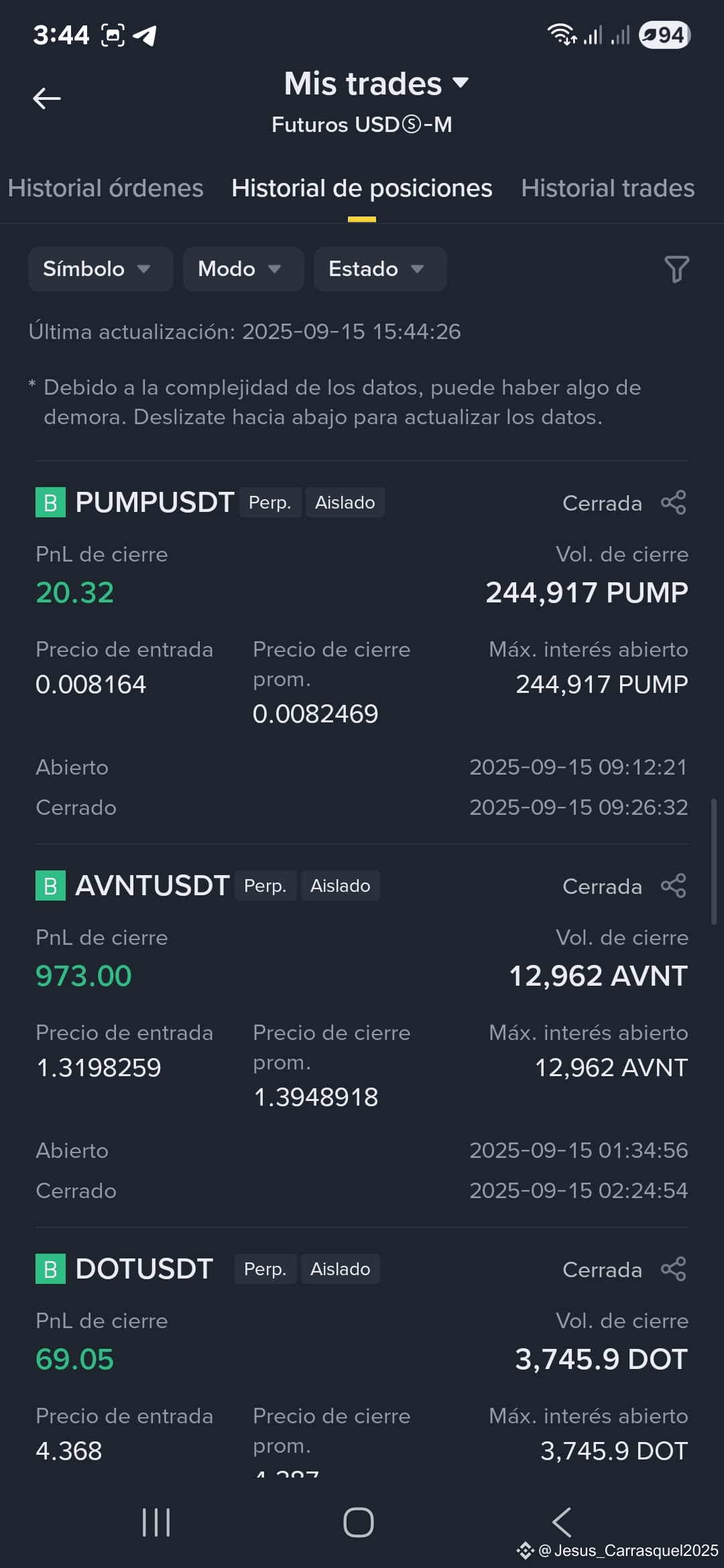The width and height of the screenshot is (724, 1568).
Task: Select Historial de posiciones tab
Action: point(362,188)
